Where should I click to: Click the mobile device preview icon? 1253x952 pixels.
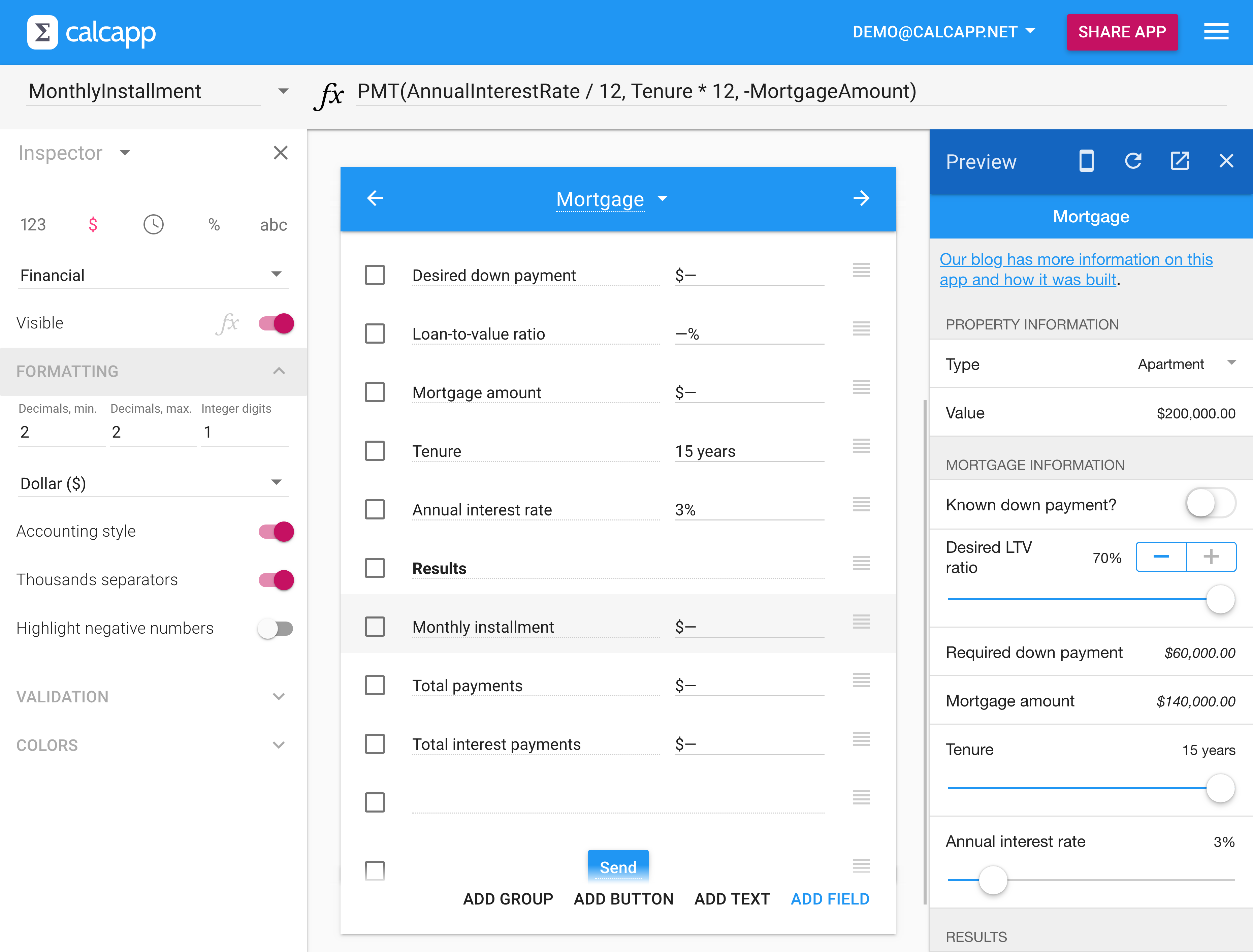[x=1086, y=161]
